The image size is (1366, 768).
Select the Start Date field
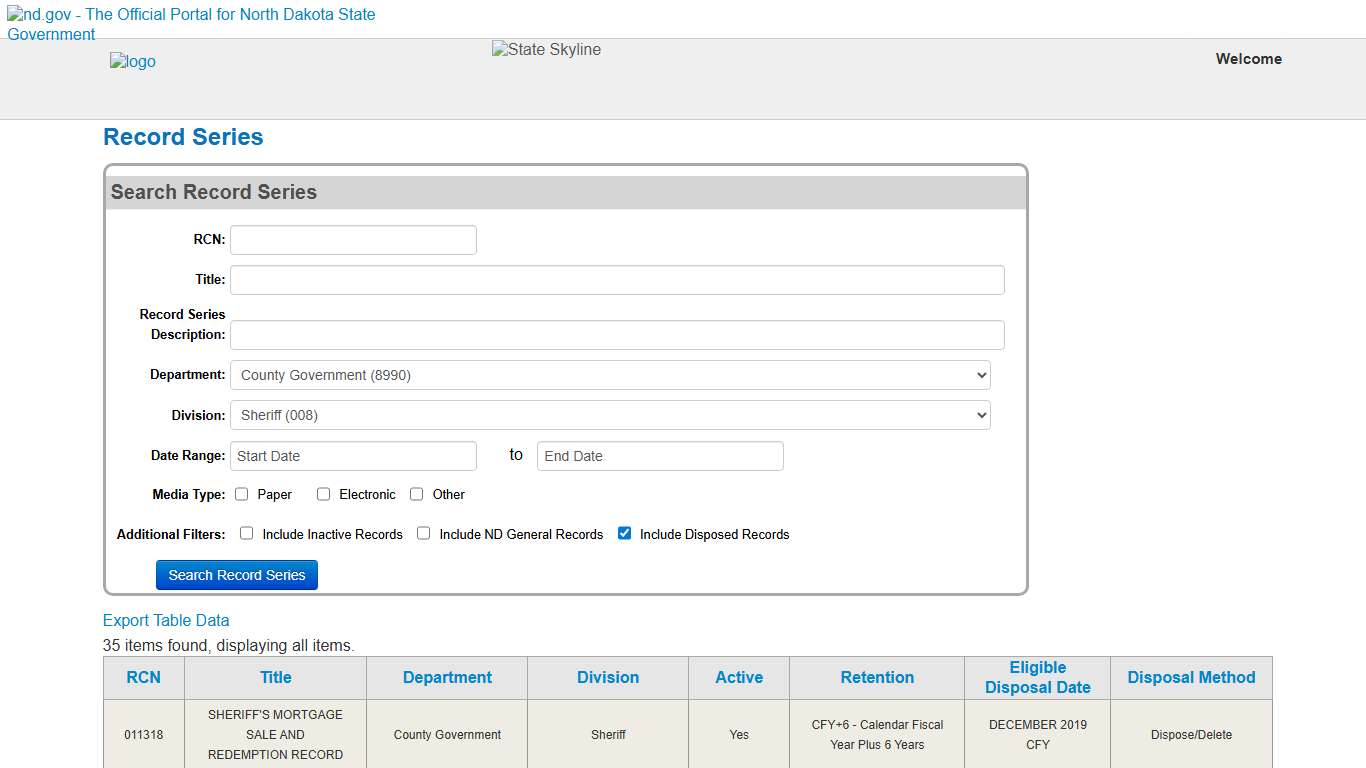coord(352,455)
